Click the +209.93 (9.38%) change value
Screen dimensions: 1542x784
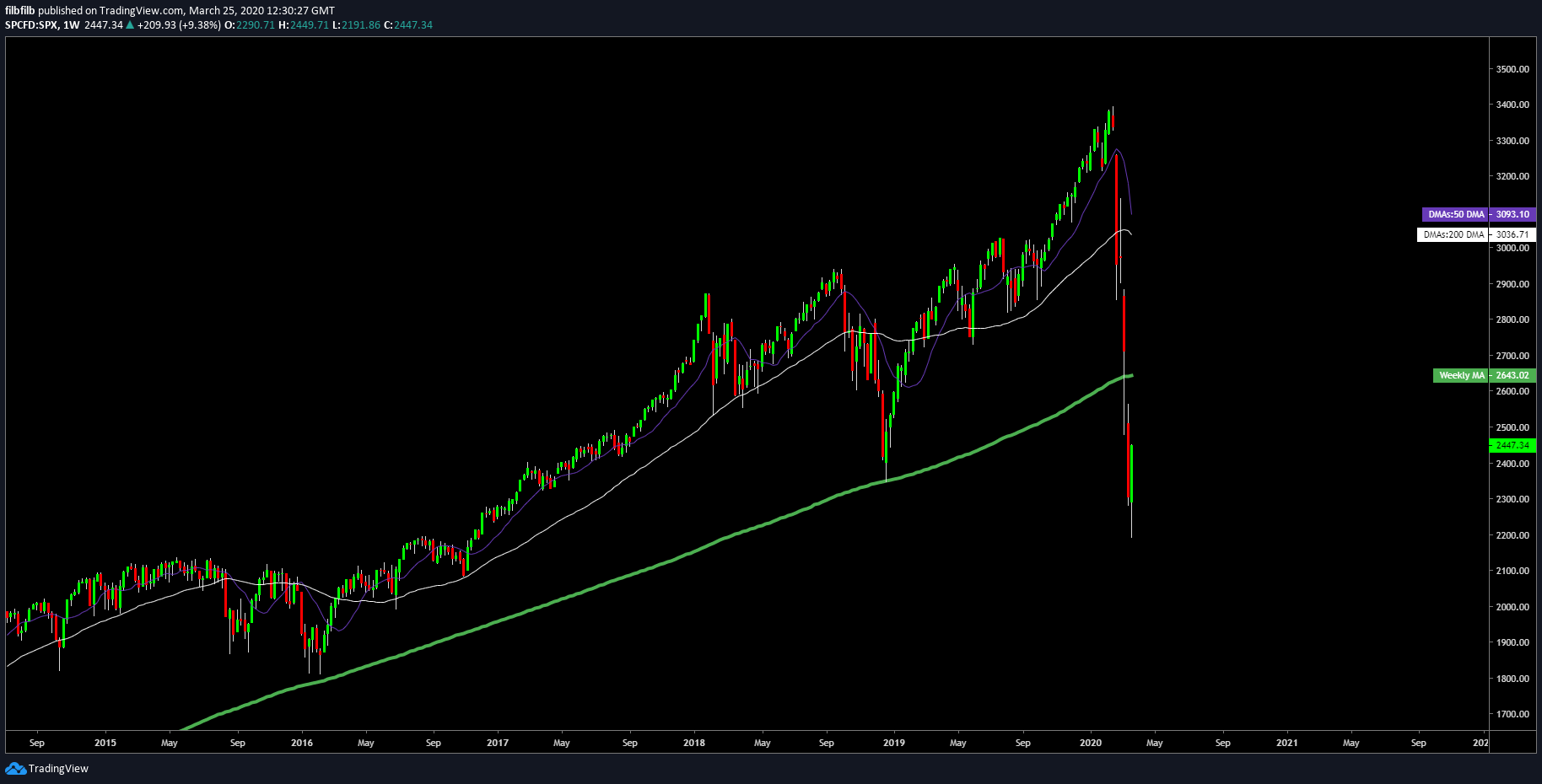click(x=180, y=24)
